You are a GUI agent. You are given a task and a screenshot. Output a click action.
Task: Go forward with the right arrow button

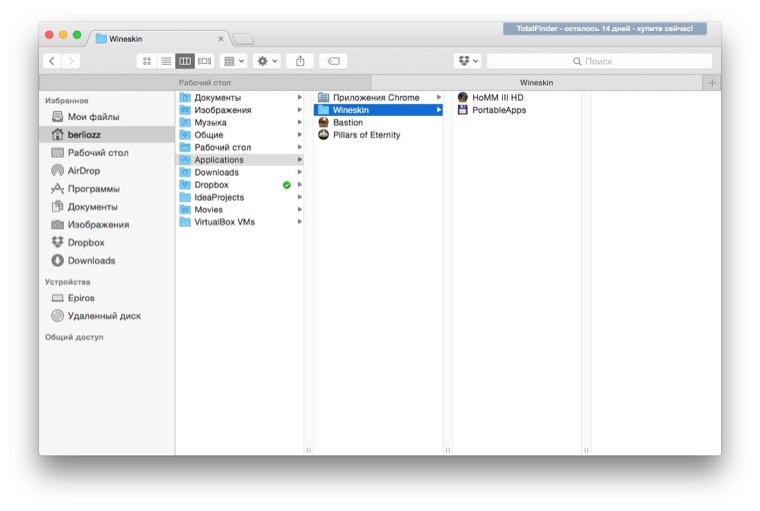[71, 61]
